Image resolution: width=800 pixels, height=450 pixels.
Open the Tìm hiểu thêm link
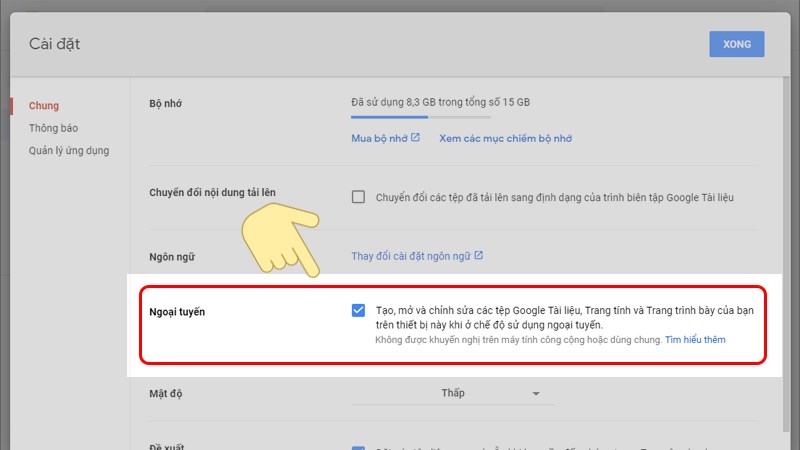pos(695,340)
